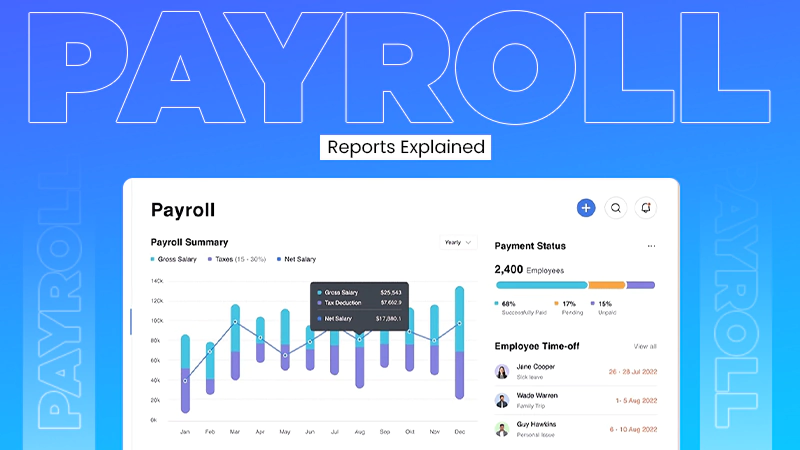Click the Net Salary tooltip row
The height and width of the screenshot is (450, 800).
tap(359, 318)
